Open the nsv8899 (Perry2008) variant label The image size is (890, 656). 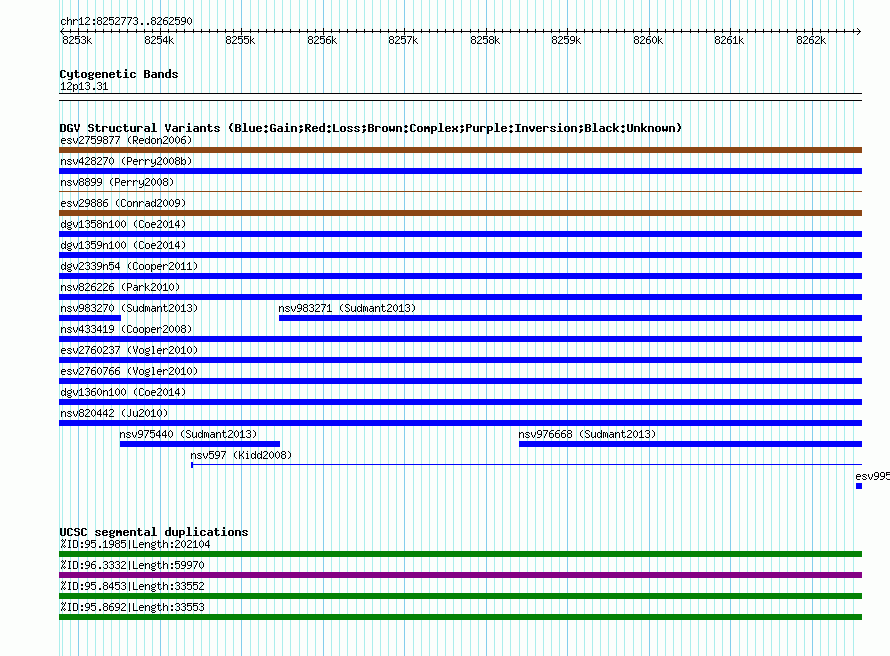[117, 182]
